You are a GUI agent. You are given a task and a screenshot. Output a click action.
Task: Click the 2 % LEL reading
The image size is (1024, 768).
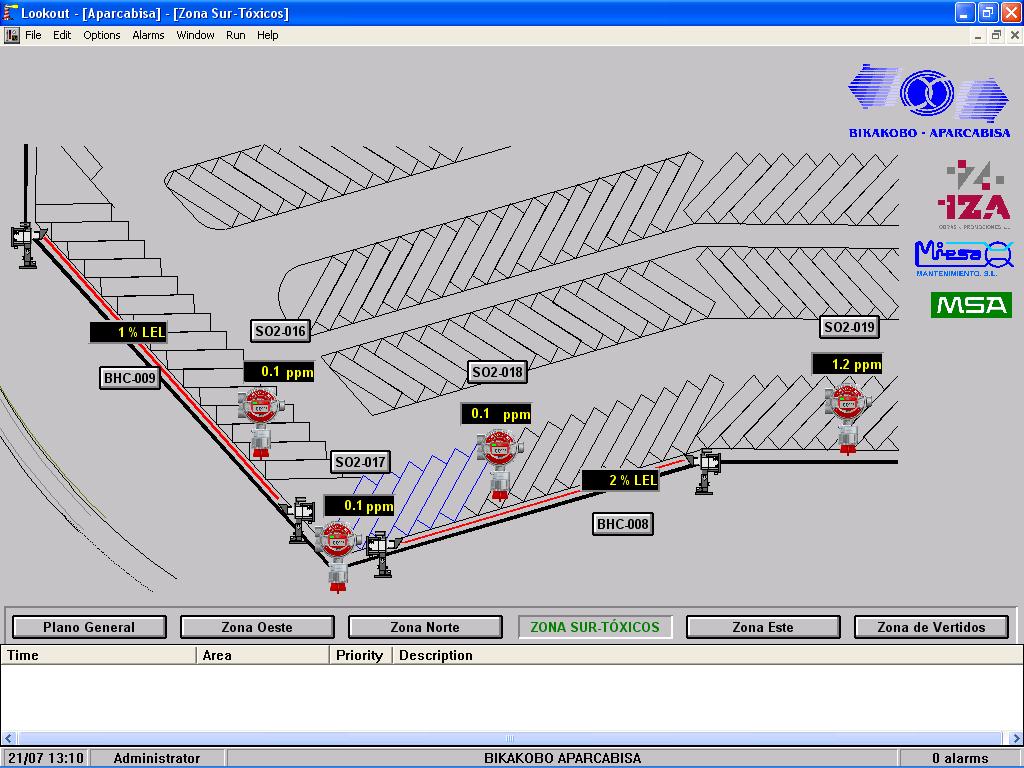(621, 481)
